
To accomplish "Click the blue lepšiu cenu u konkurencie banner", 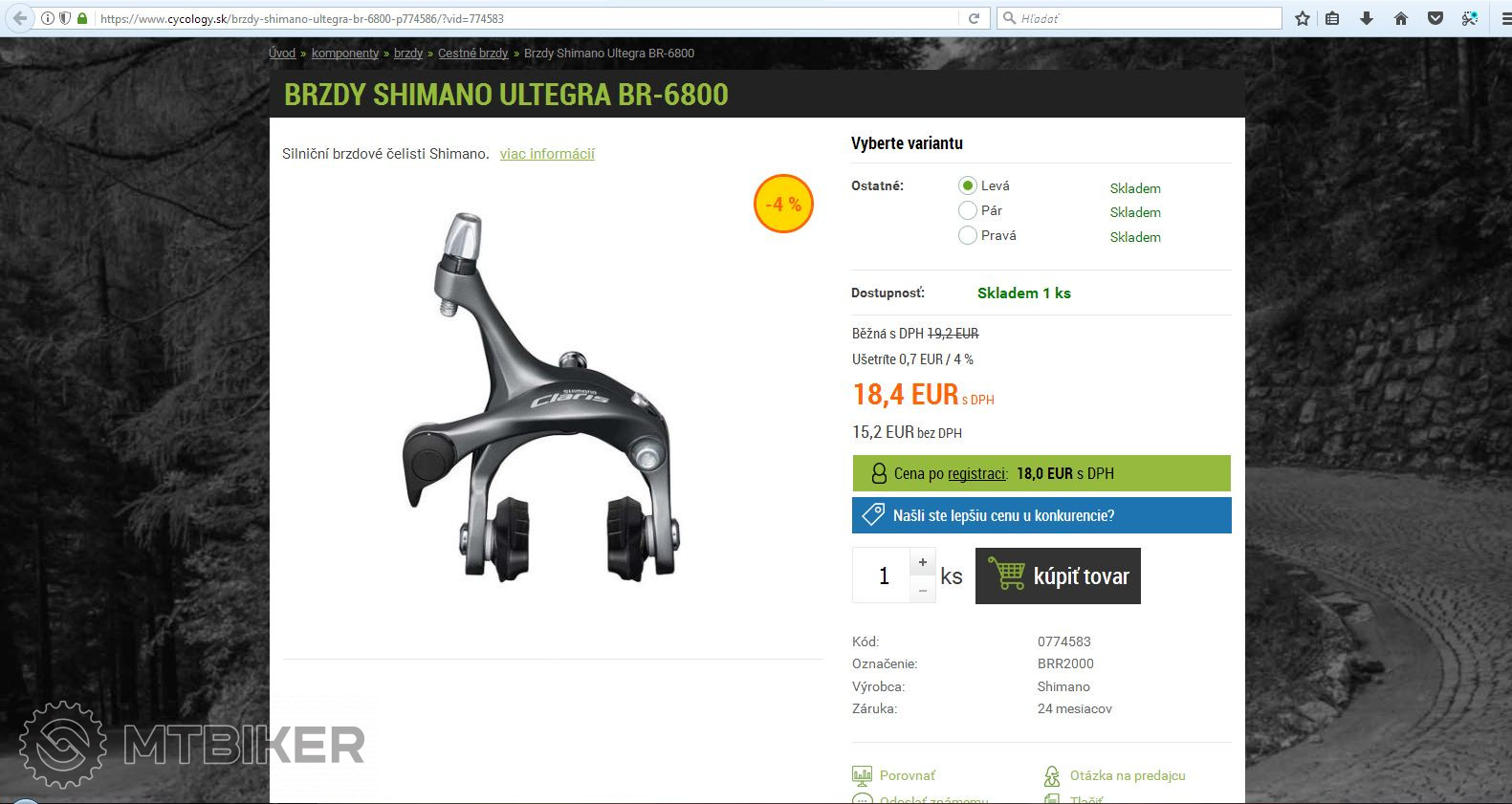I will tap(1041, 515).
